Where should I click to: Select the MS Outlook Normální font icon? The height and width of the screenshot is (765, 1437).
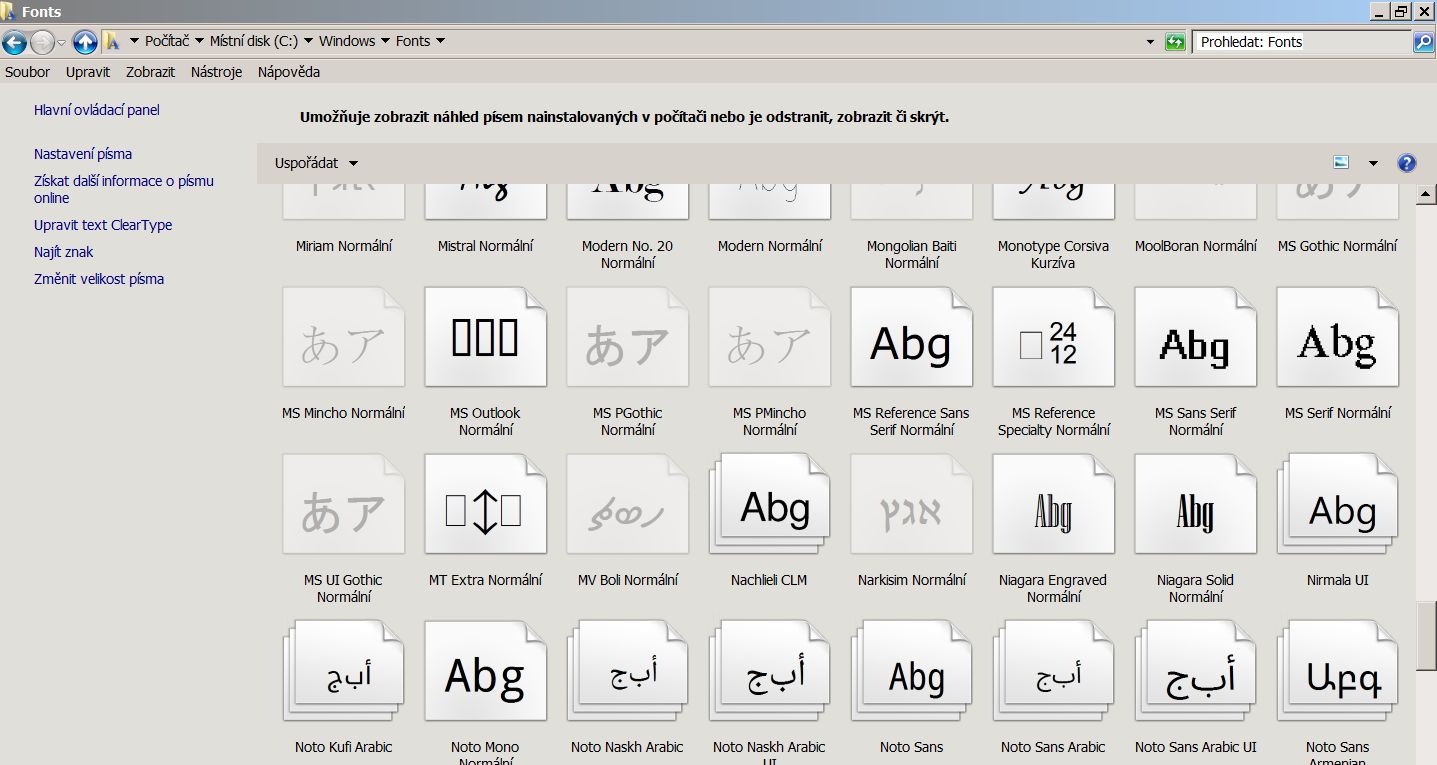pyautogui.click(x=486, y=338)
